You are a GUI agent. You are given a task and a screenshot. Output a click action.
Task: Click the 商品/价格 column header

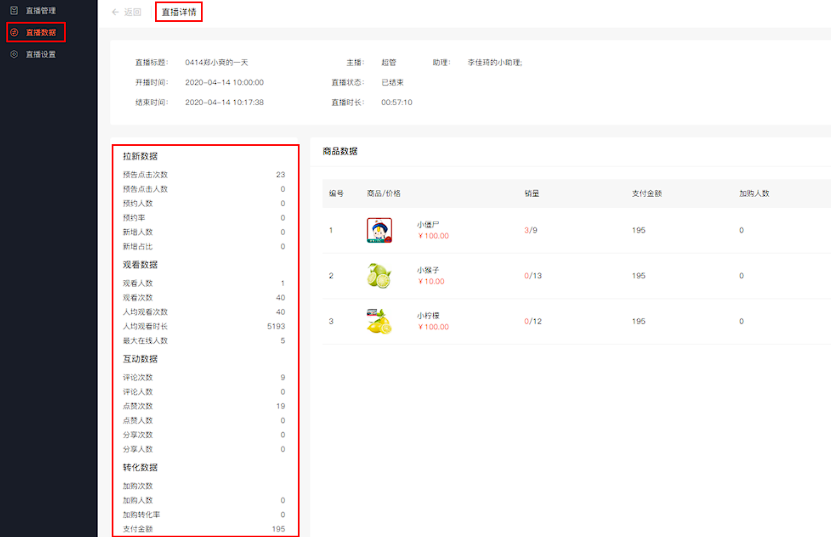tap(384, 193)
